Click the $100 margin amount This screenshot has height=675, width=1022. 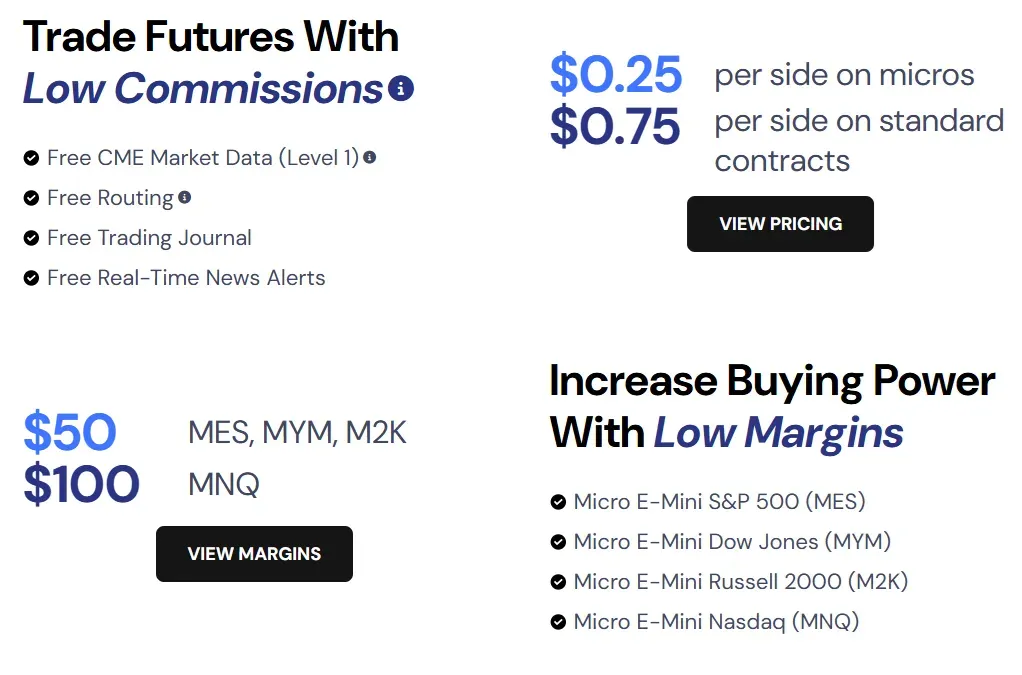click(x=81, y=485)
